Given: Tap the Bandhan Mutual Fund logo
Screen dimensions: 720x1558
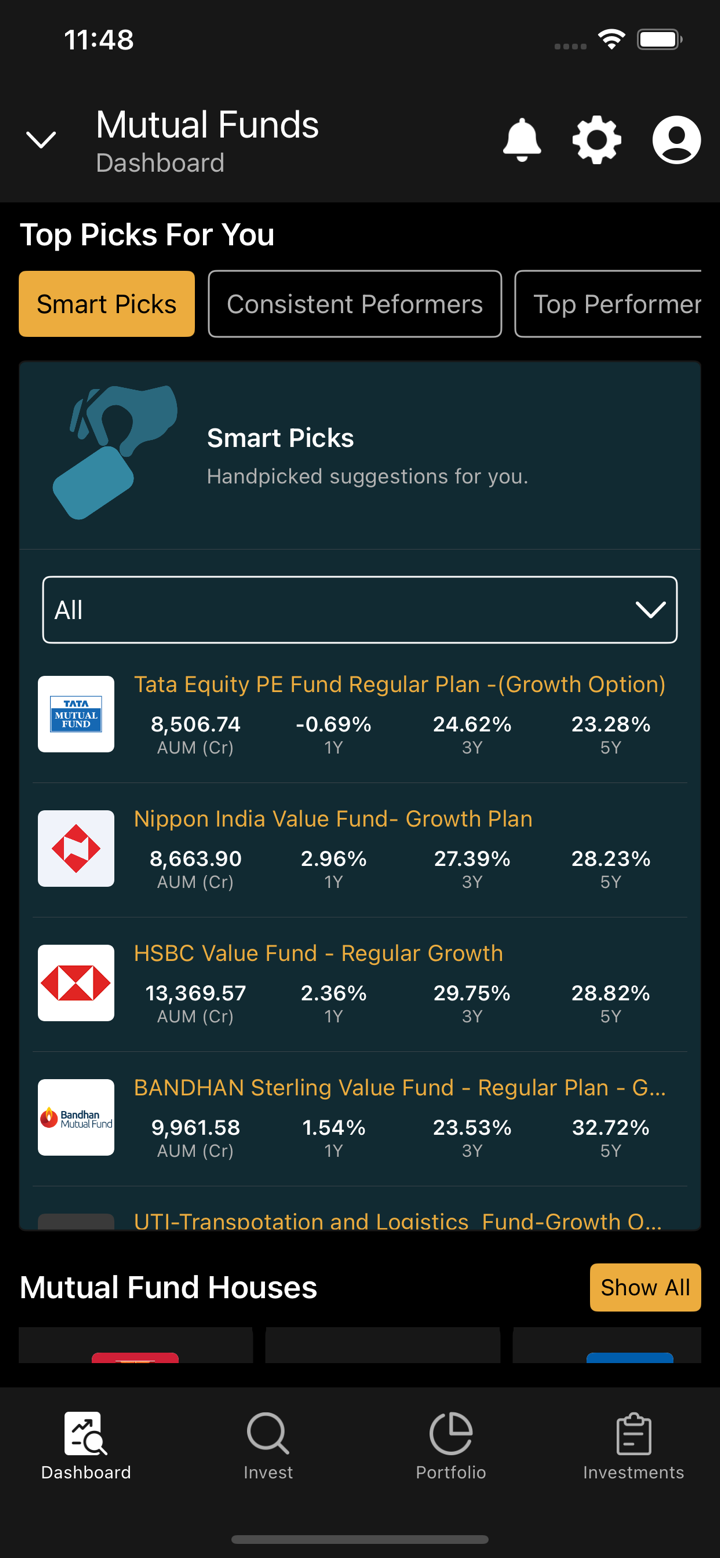Looking at the screenshot, I should click(x=76, y=1118).
